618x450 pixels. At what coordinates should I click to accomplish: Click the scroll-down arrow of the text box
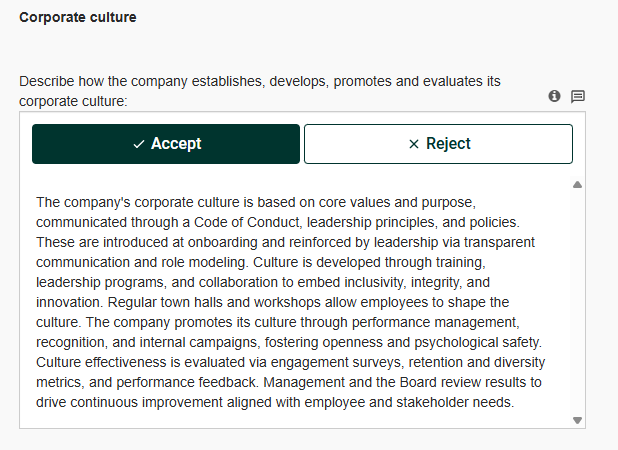(577, 420)
